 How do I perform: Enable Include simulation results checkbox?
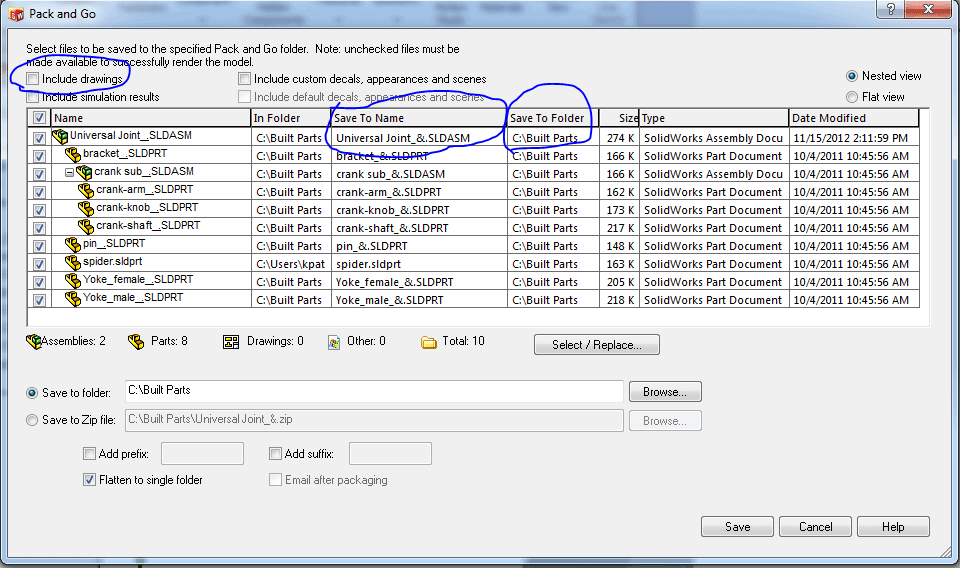(33, 97)
